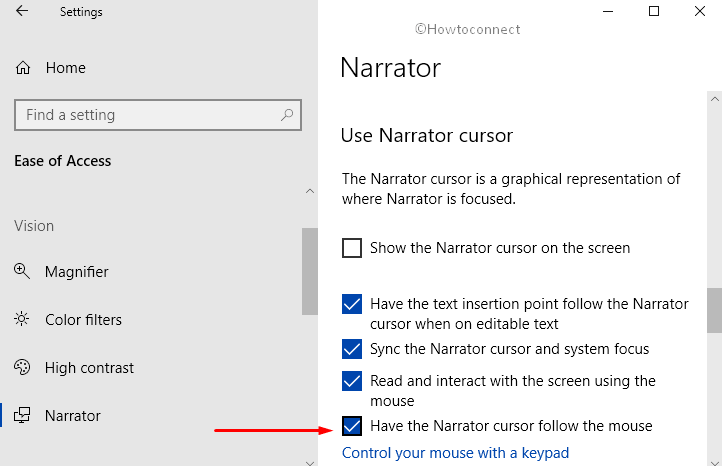Uncheck text insertion point follow Narrator cursor
Screen dimensions: 722x466
[352, 304]
